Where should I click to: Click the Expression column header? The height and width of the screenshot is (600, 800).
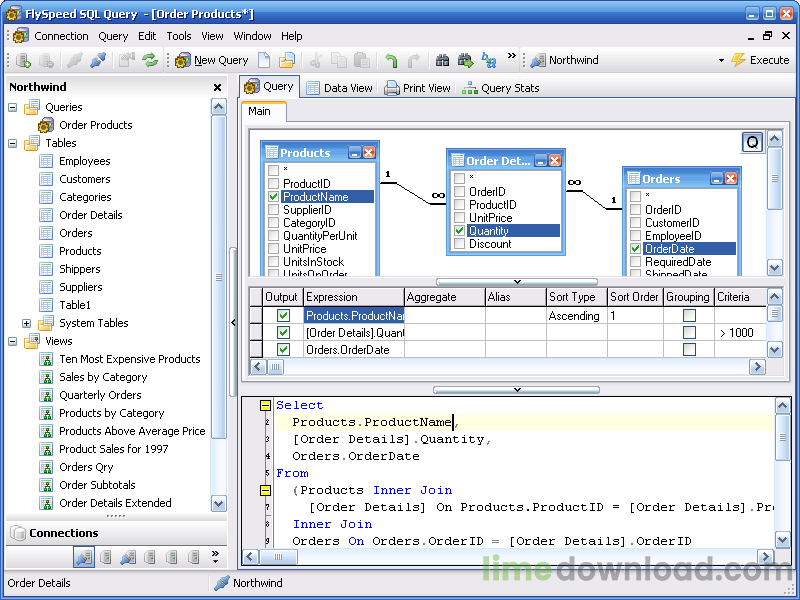[x=354, y=297]
